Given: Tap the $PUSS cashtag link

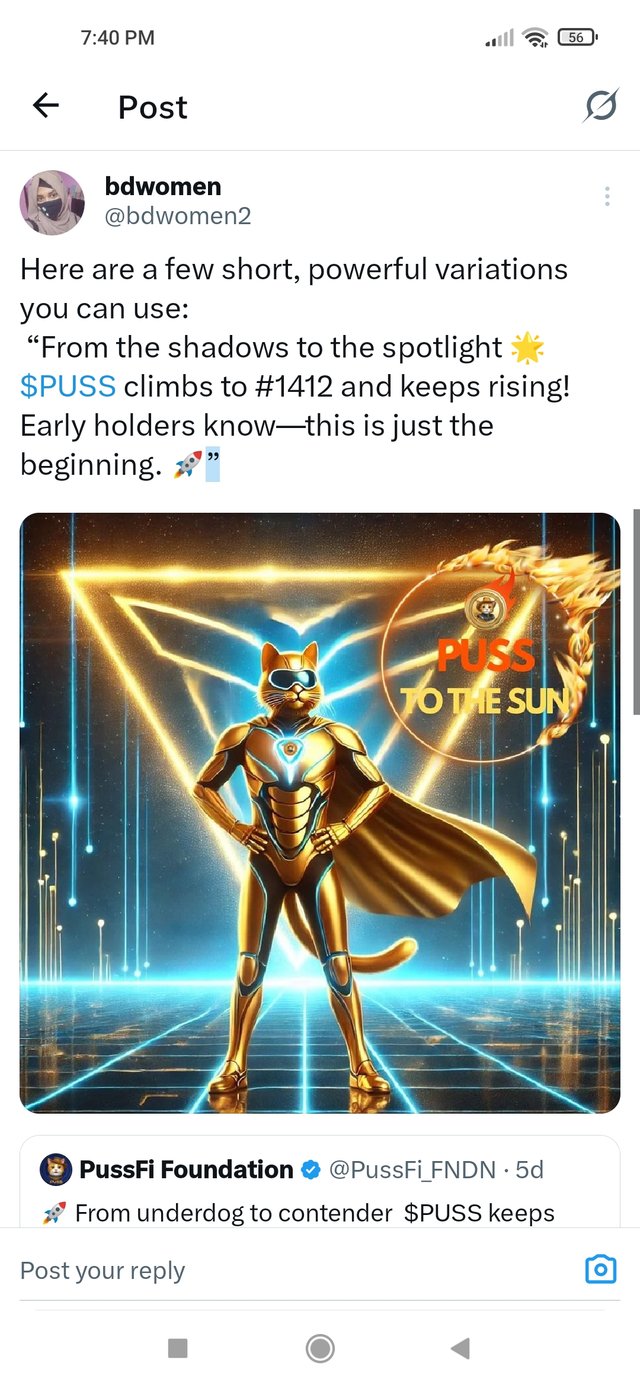Looking at the screenshot, I should coord(68,386).
